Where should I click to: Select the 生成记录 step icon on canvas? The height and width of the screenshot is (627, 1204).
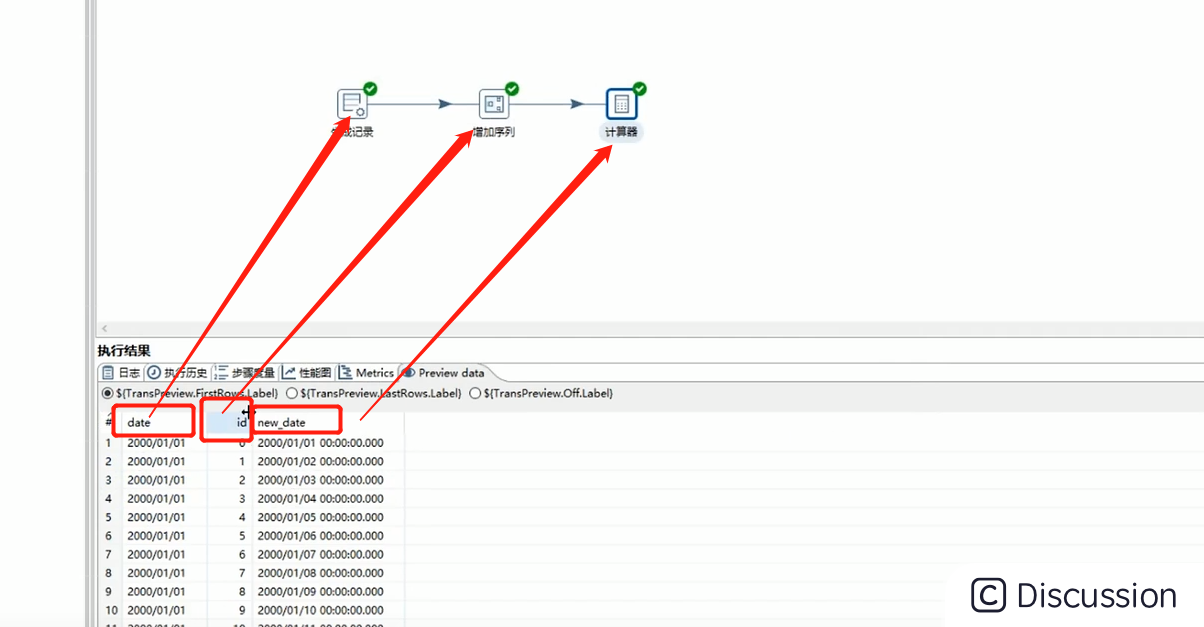tap(352, 104)
